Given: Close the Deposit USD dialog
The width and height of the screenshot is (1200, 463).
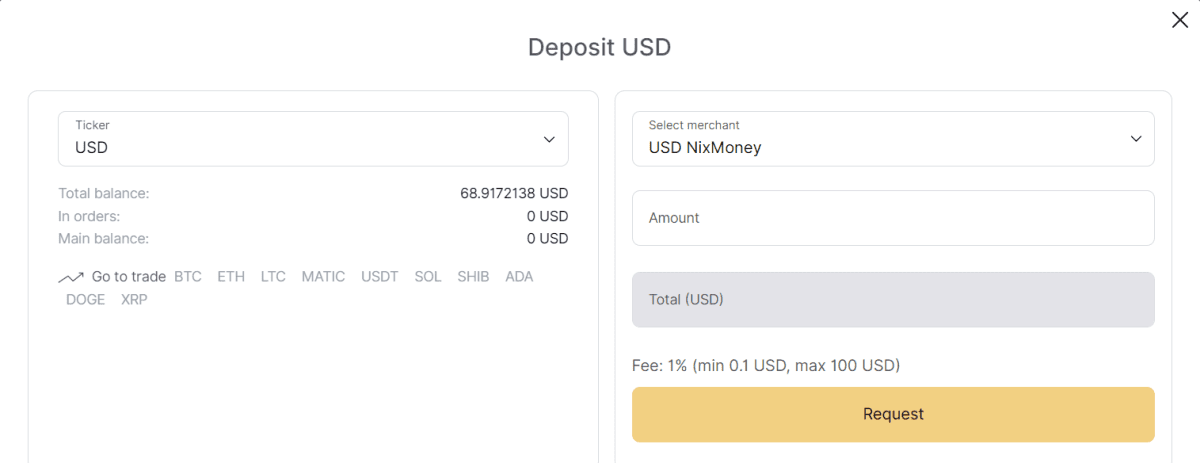Looking at the screenshot, I should pyautogui.click(x=1180, y=20).
